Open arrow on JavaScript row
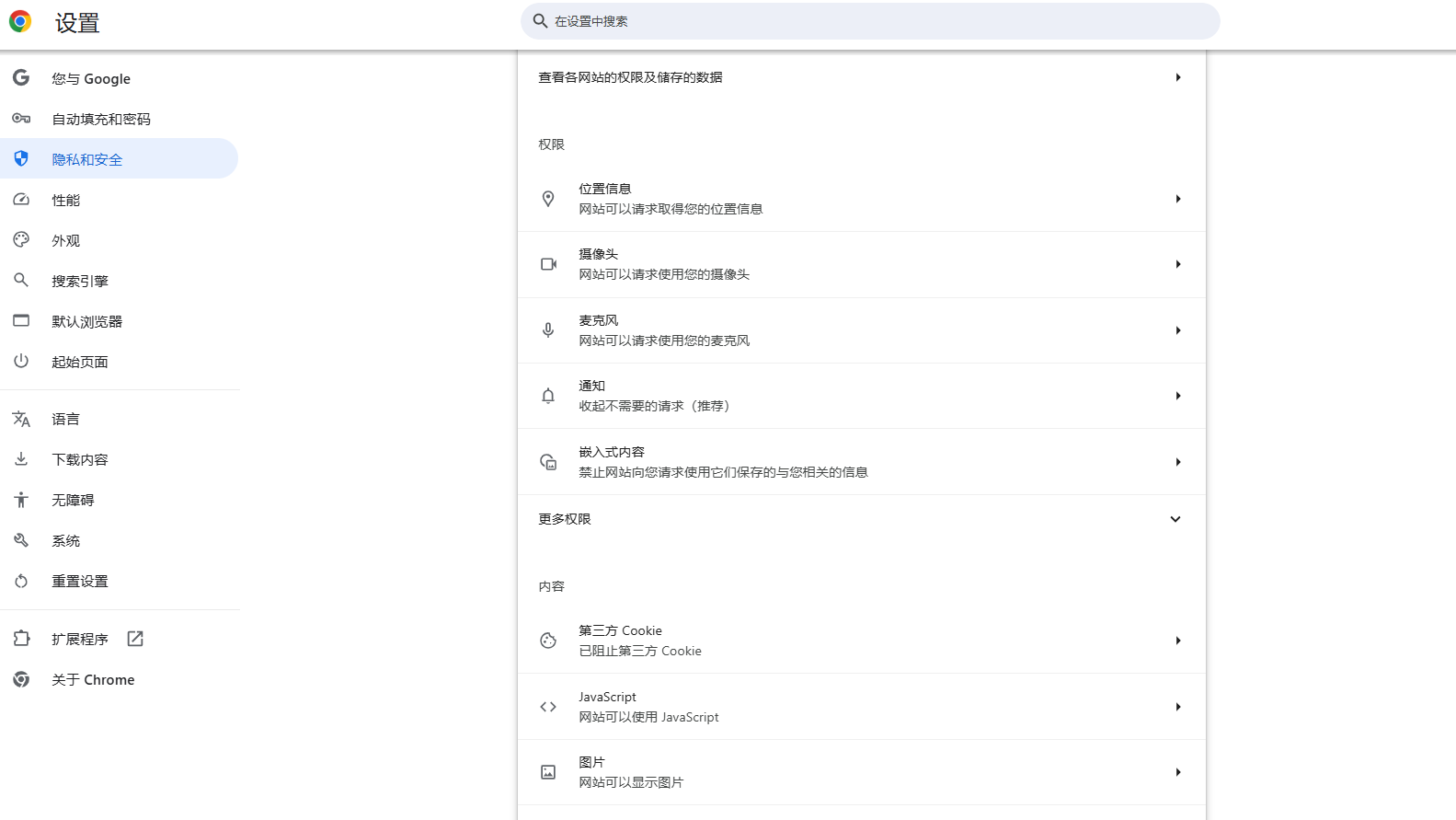Screen dimensions: 1456x820 (1178, 707)
